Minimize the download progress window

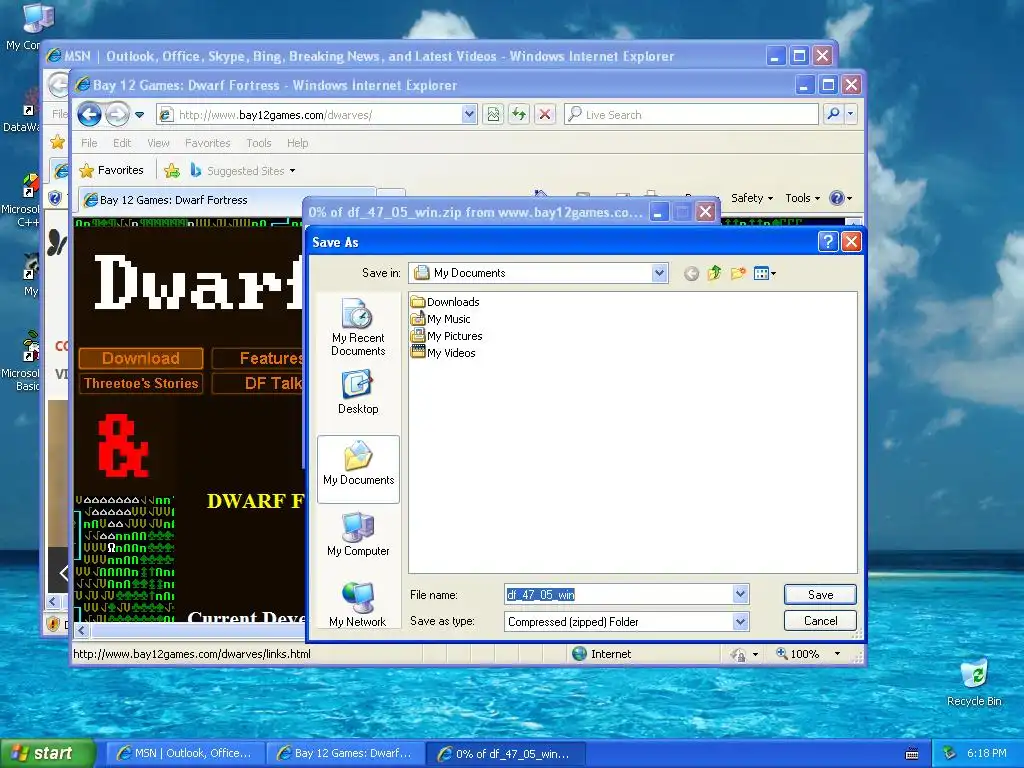(659, 212)
